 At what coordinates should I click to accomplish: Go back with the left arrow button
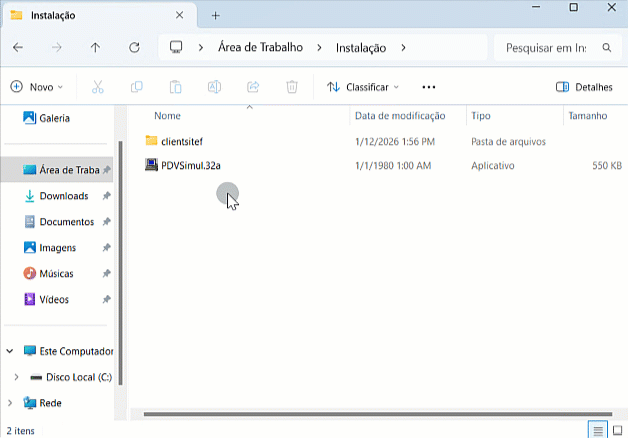pyautogui.click(x=18, y=48)
